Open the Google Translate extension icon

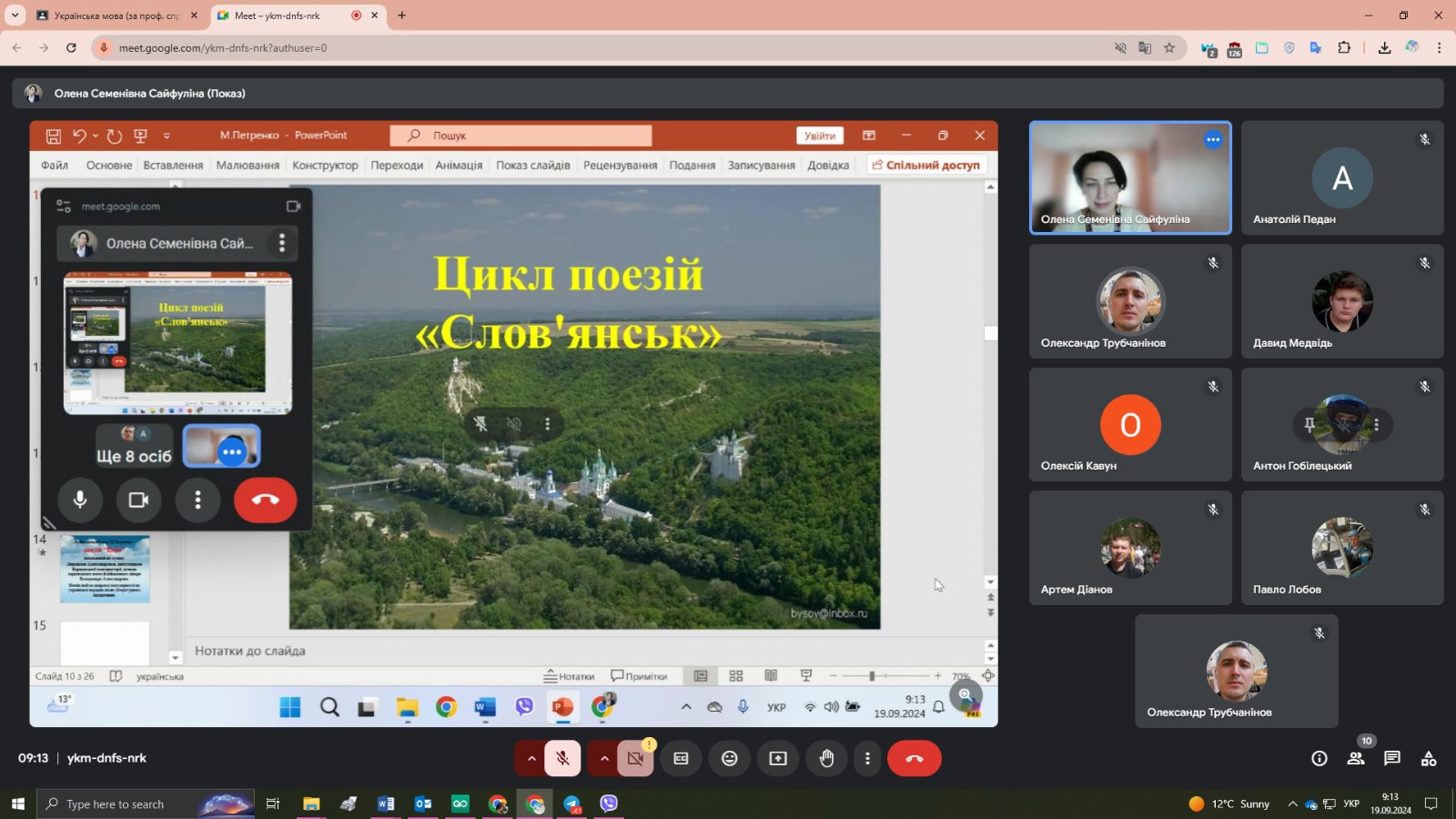[x=1316, y=47]
